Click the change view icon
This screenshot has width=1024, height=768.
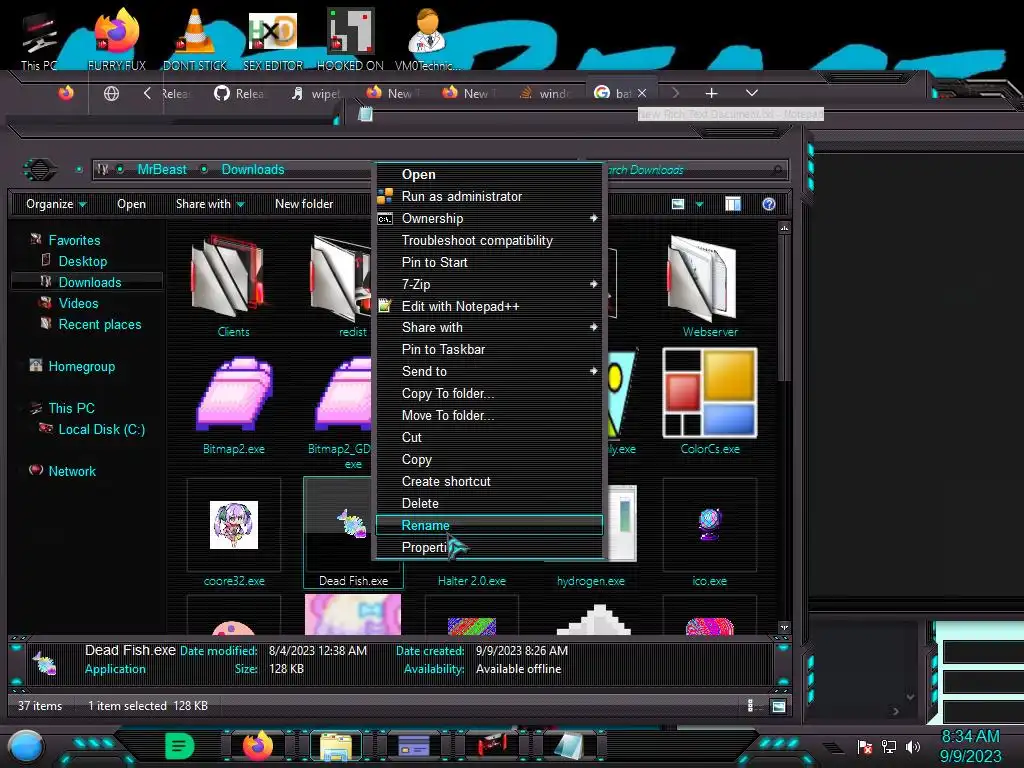678,204
